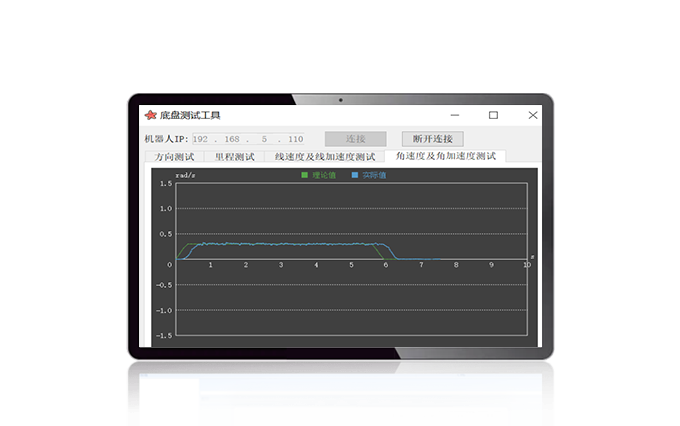Click the blue 实际值 legend swatch

coord(355,175)
